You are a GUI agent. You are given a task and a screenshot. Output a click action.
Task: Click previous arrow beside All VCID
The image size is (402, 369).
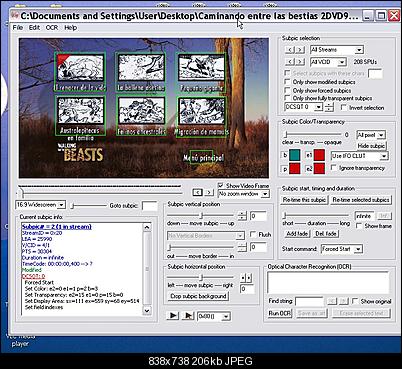coord(290,62)
